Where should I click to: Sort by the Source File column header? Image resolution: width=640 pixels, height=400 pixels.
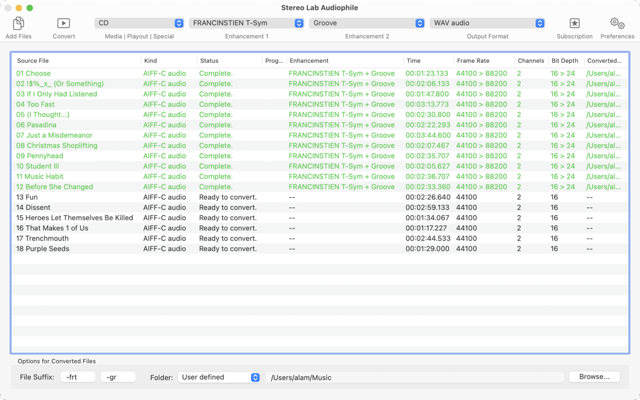click(75, 61)
